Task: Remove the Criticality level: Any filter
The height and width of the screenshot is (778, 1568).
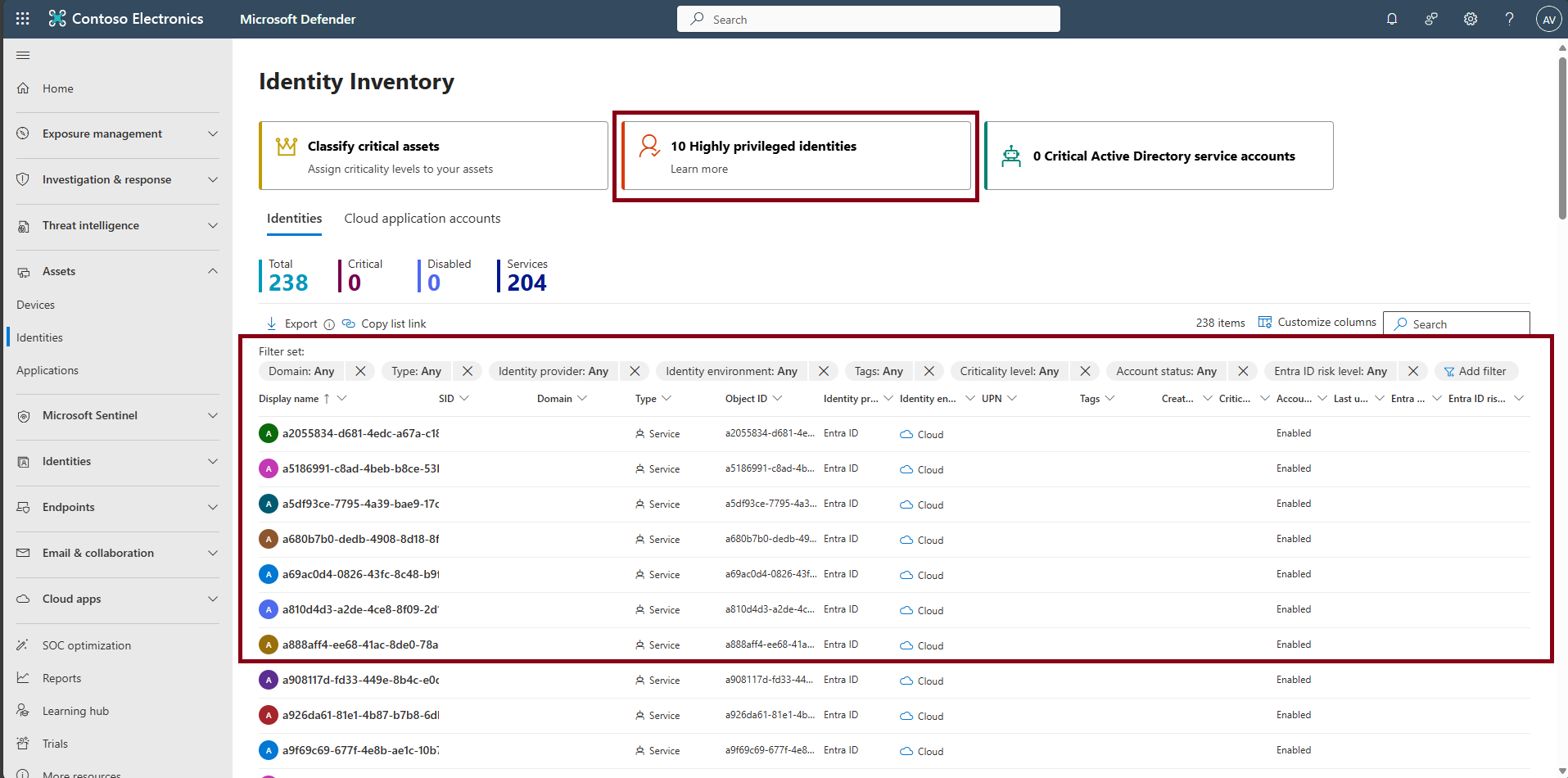Action: pos(1085,371)
